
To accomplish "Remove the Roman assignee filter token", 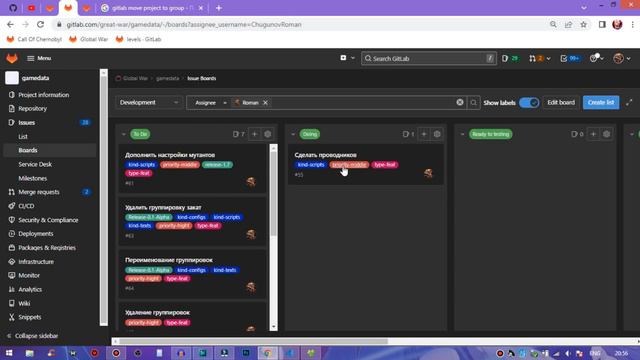I will point(265,102).
